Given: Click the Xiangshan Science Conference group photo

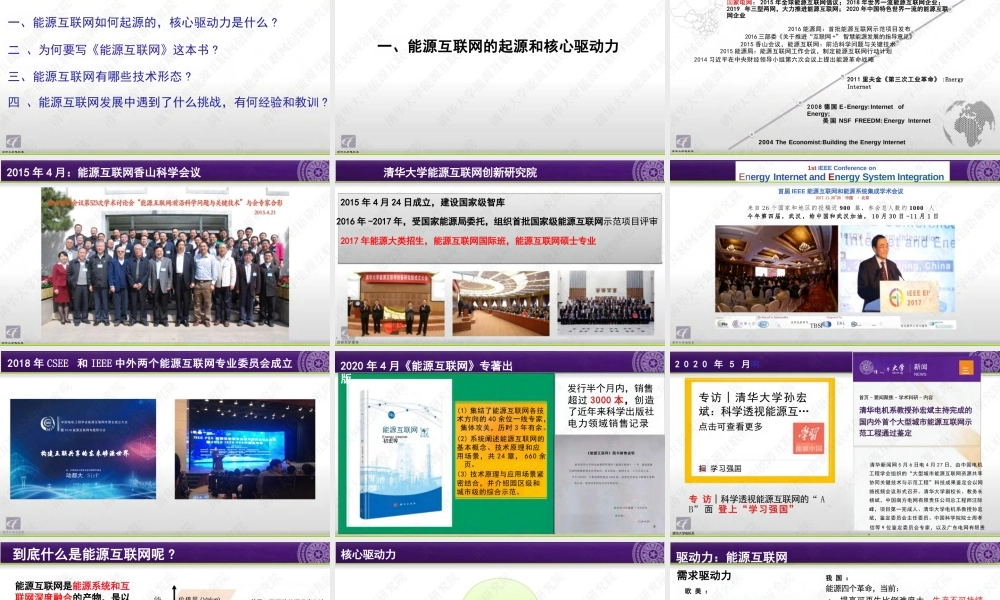Looking at the screenshot, I should (165, 260).
